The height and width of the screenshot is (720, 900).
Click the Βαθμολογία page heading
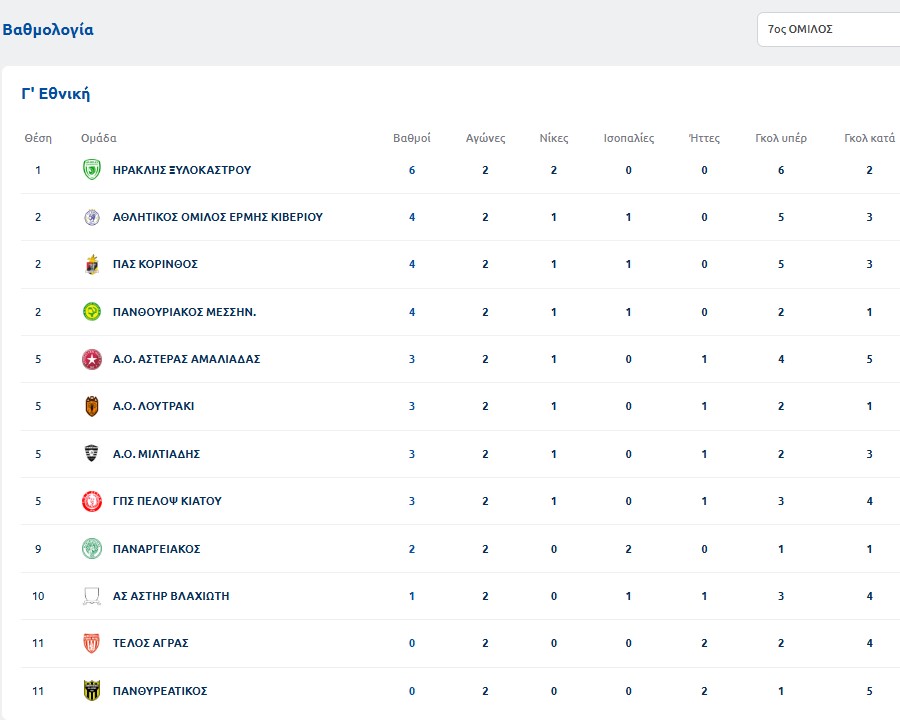tap(48, 29)
